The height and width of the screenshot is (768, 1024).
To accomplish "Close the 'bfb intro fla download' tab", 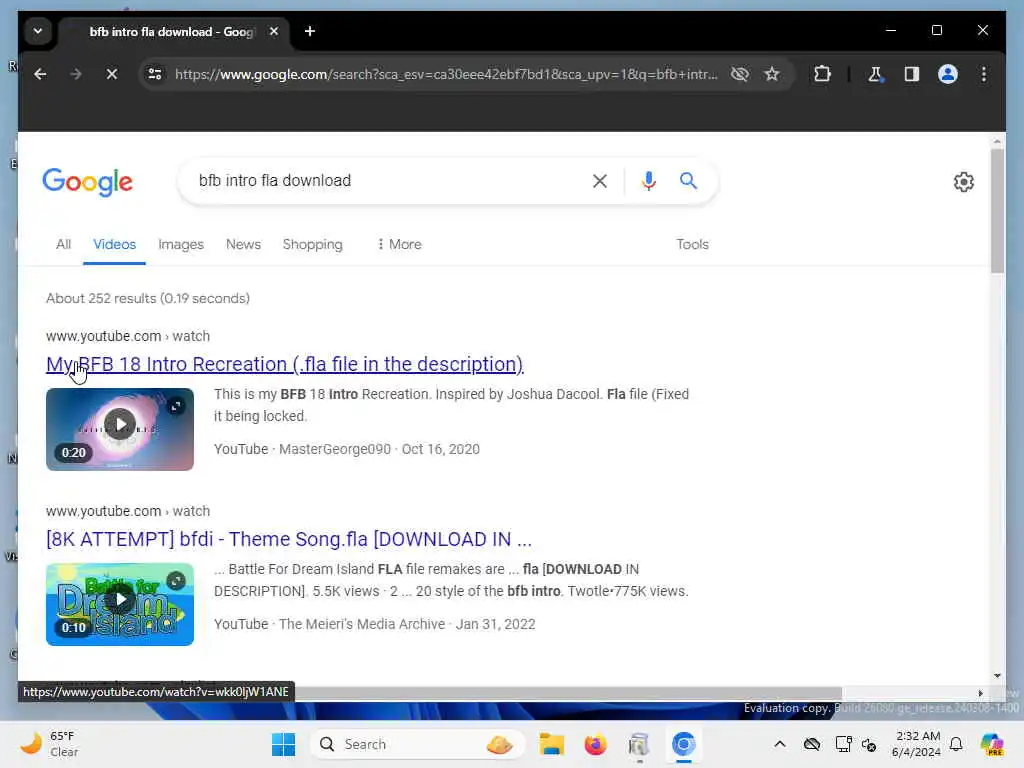I will click(274, 31).
